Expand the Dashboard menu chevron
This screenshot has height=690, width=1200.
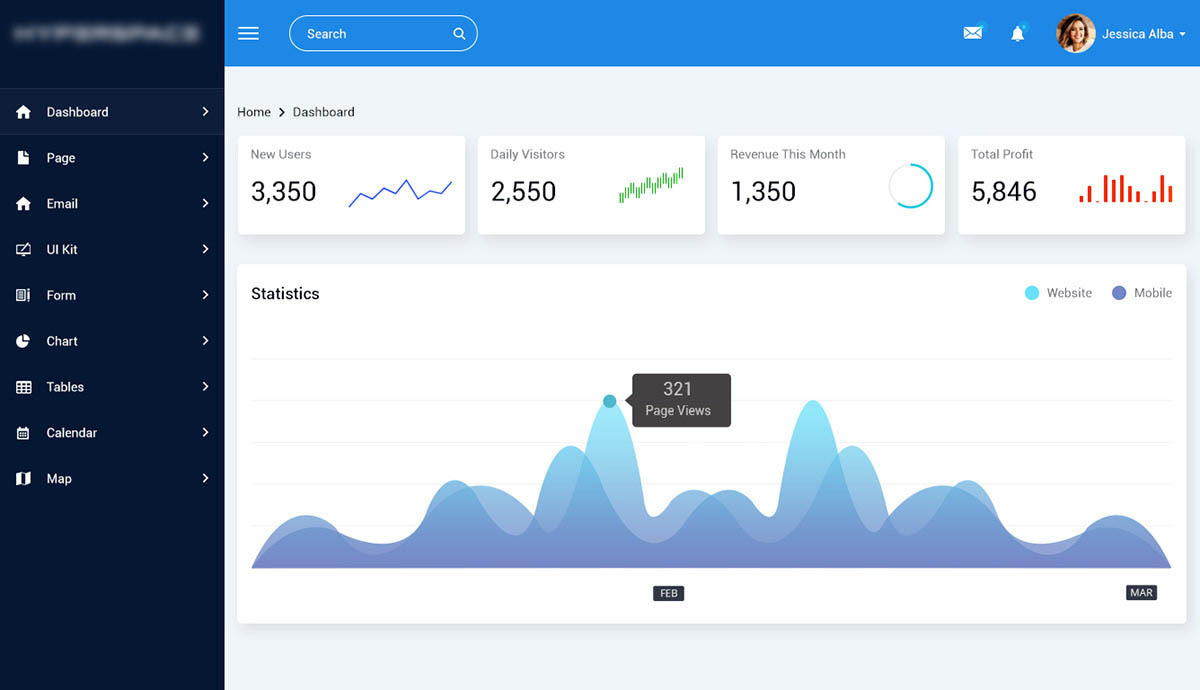point(205,112)
